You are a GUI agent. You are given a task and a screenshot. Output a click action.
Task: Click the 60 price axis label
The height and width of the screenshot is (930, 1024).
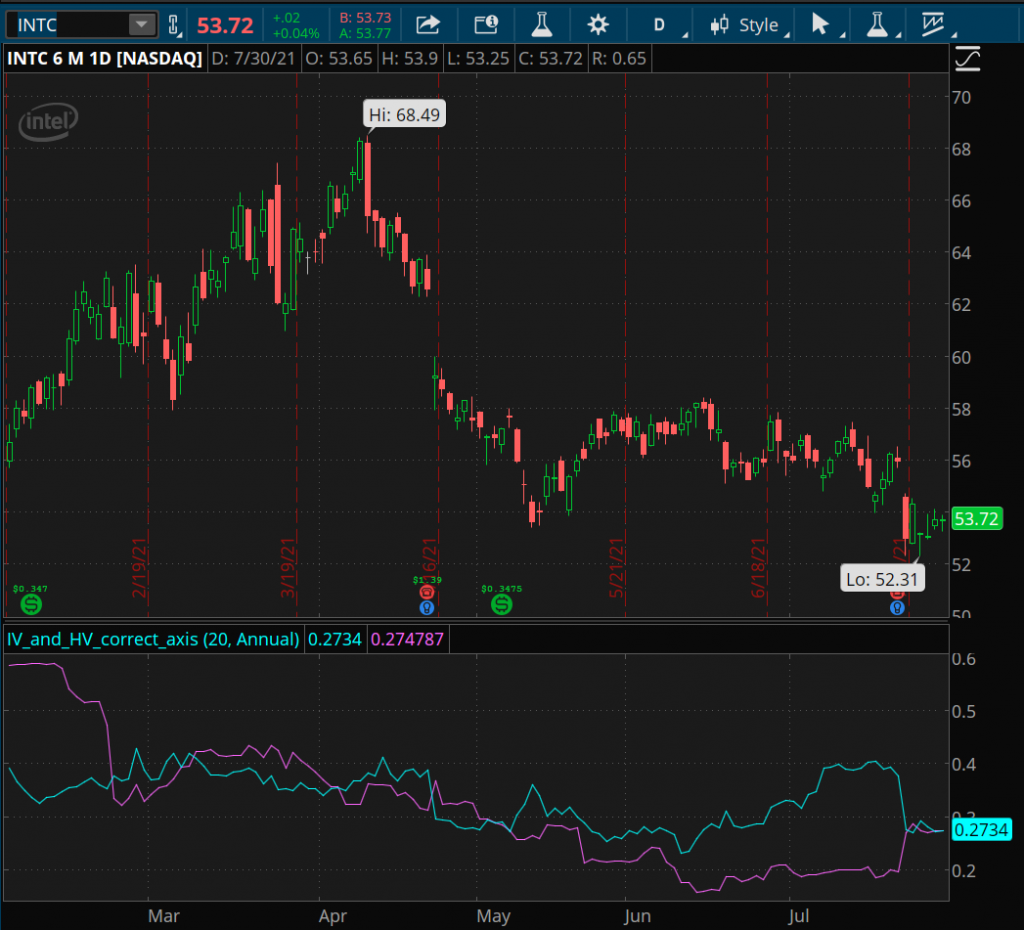961,357
